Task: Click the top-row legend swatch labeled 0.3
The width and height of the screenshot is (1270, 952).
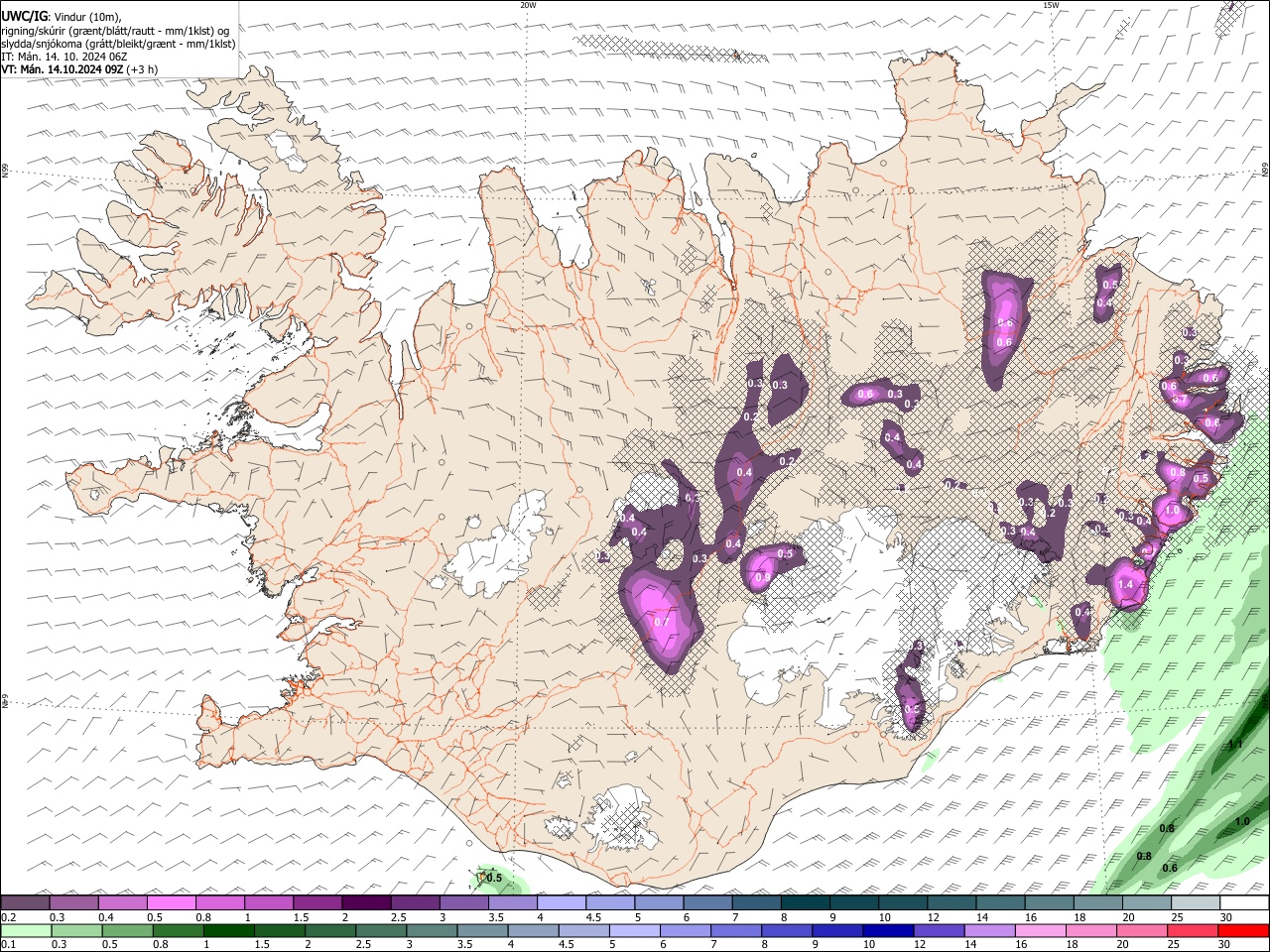Action: pos(73,903)
